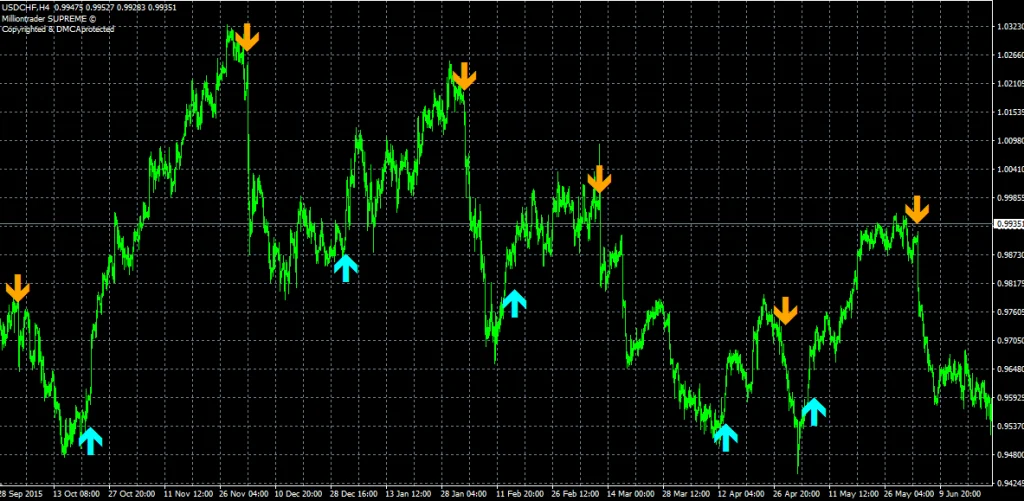The height and width of the screenshot is (501, 1024).
Task: Click the cyan up arrow near 28 Dec
Action: pos(345,267)
